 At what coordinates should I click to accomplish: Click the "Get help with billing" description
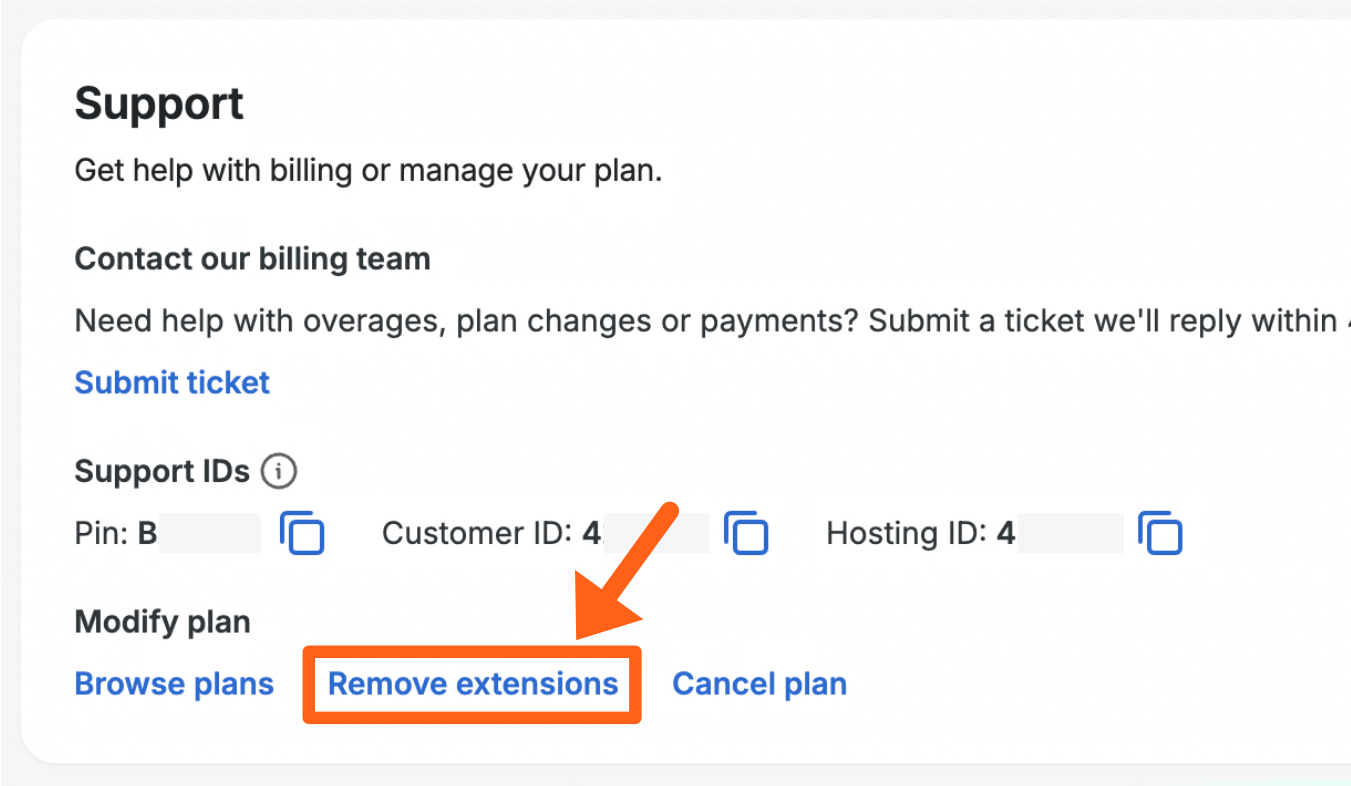368,171
